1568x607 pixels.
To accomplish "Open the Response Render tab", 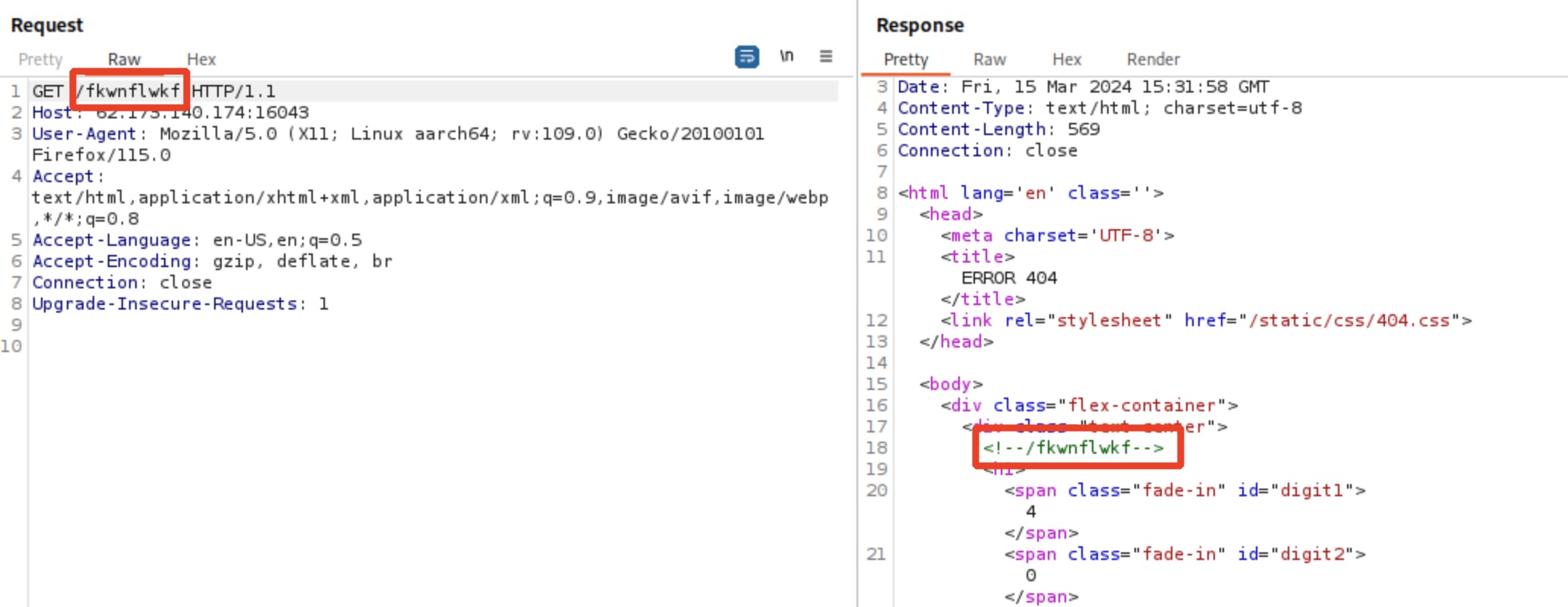I will (1153, 59).
